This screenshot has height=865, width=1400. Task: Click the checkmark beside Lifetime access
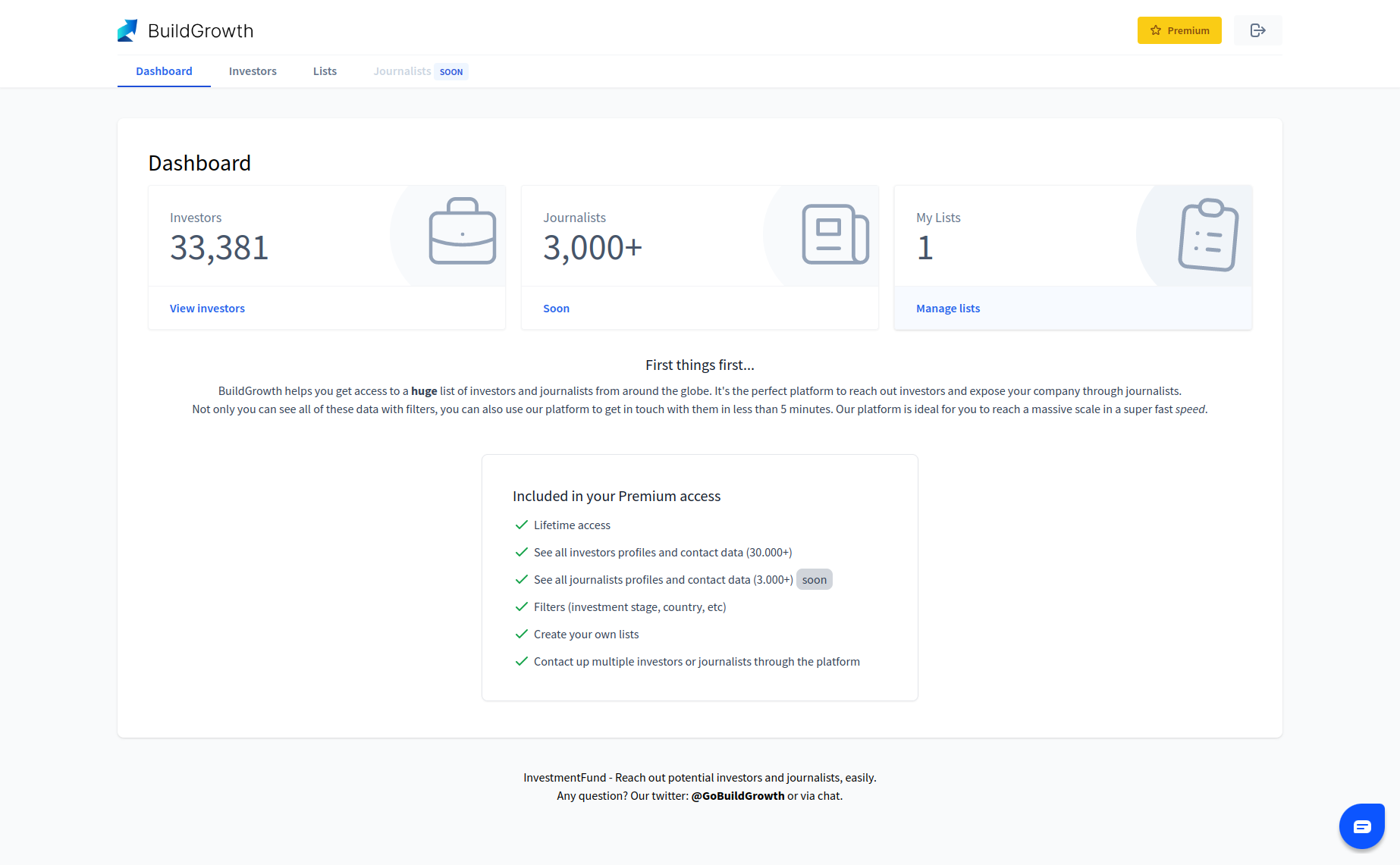click(521, 525)
